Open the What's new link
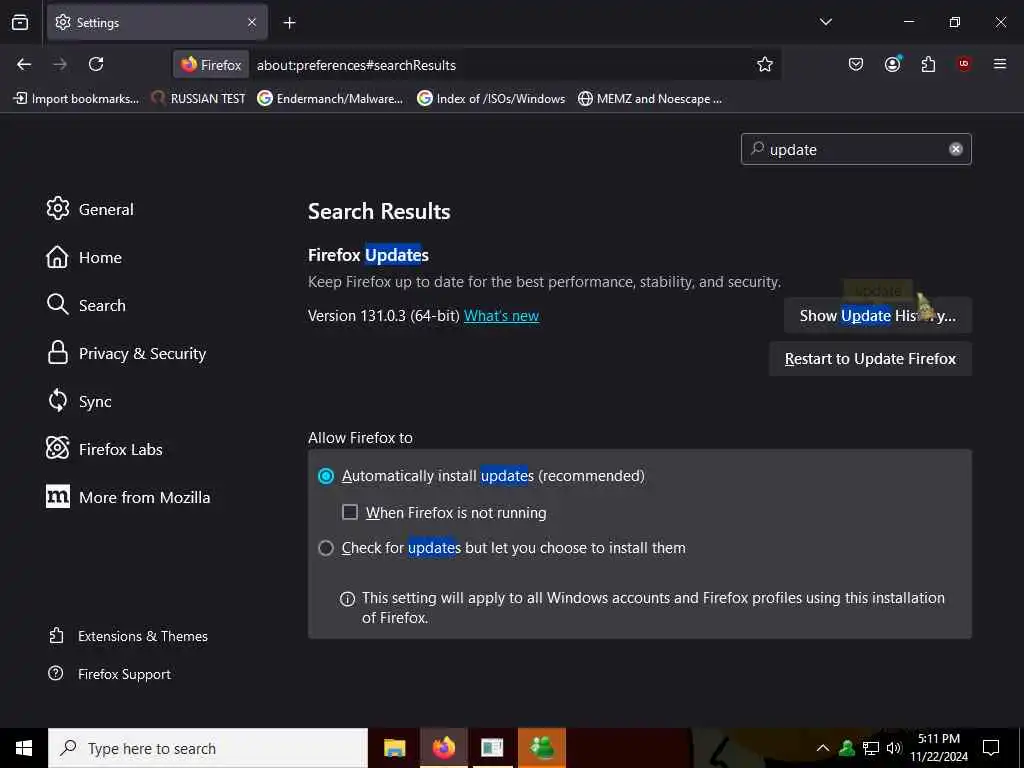1024x768 pixels. point(502,316)
